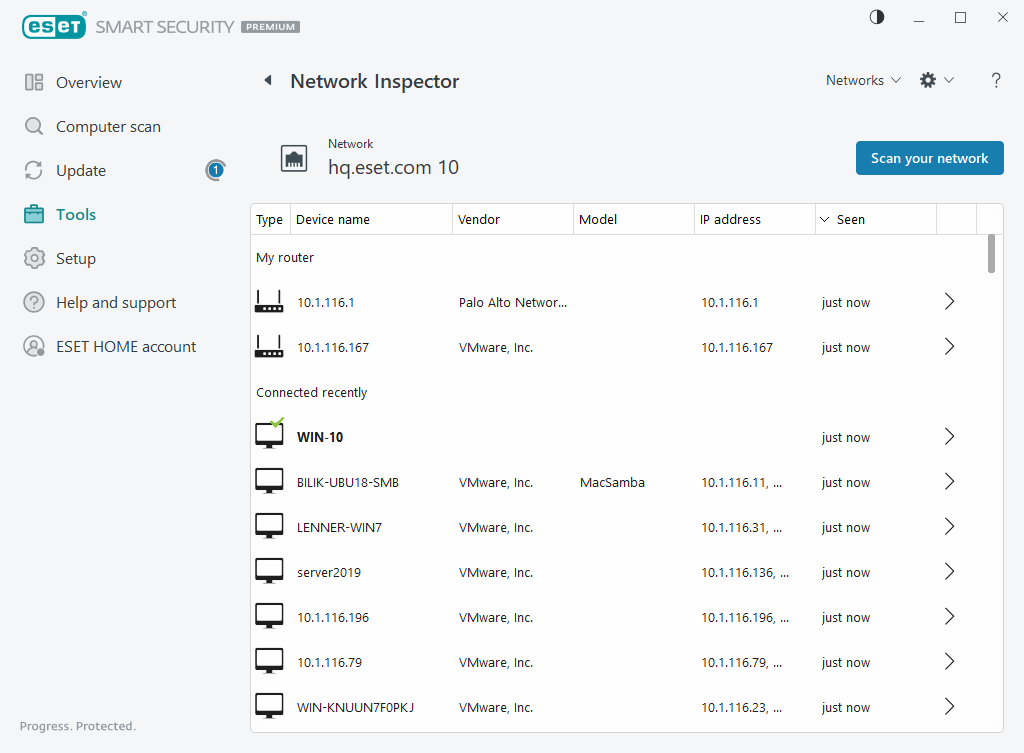Click the back arrow beside Network Inspector
This screenshot has height=753, width=1024.
click(x=268, y=80)
